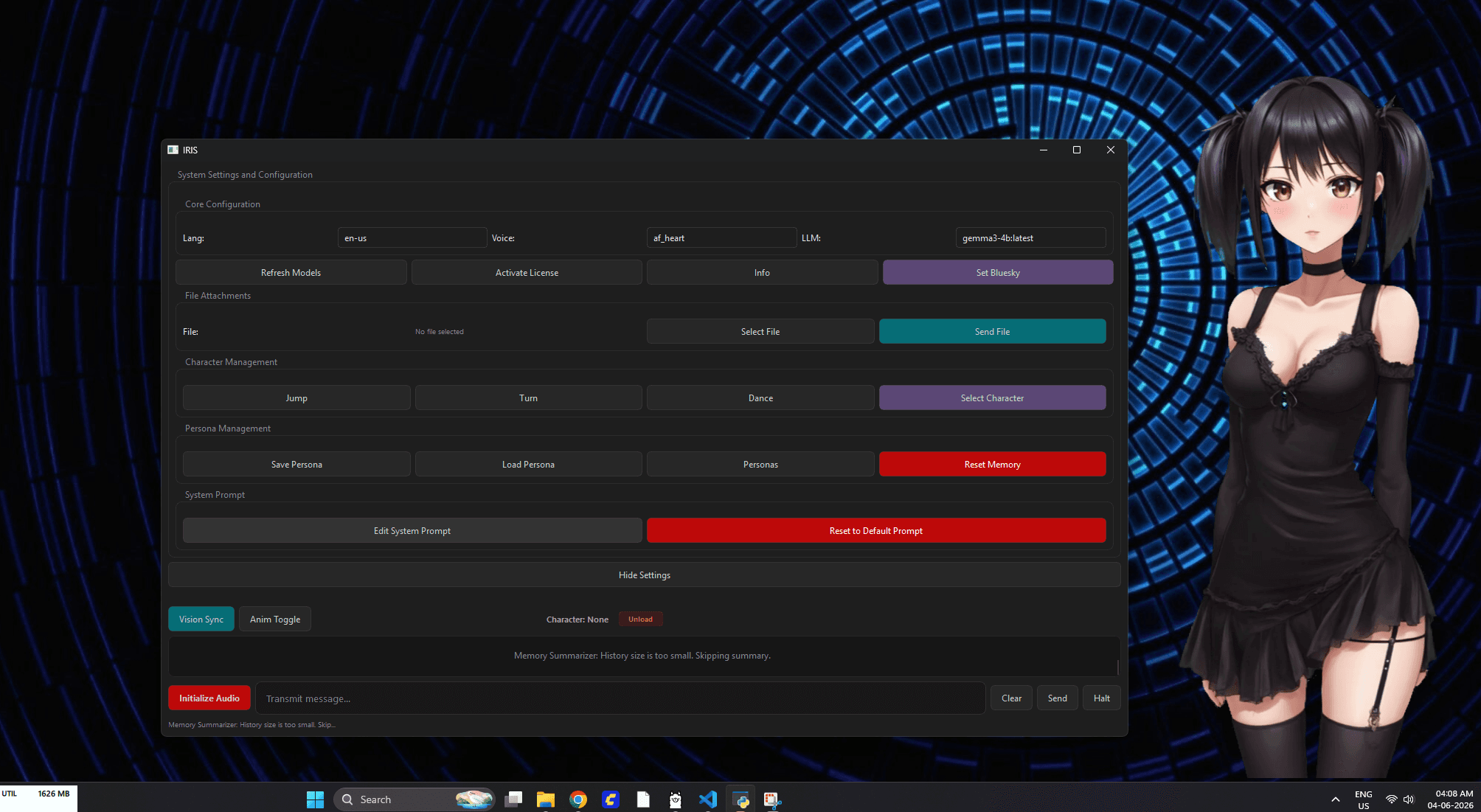This screenshot has width=1481, height=812.
Task: Click the 'No file selected' text
Action: tap(440, 332)
